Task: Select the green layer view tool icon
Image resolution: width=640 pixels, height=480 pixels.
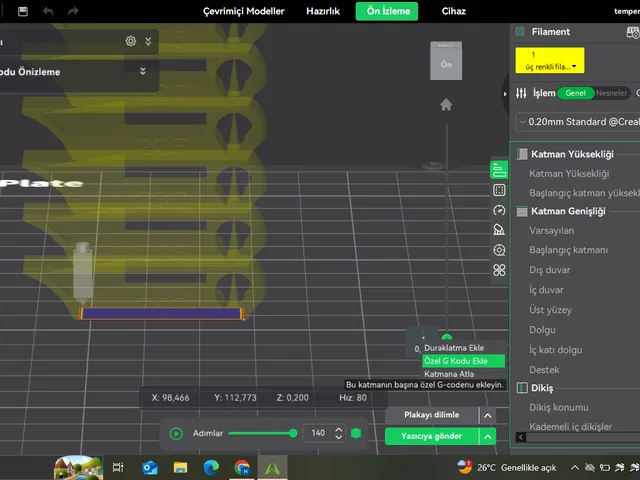Action: click(499, 170)
